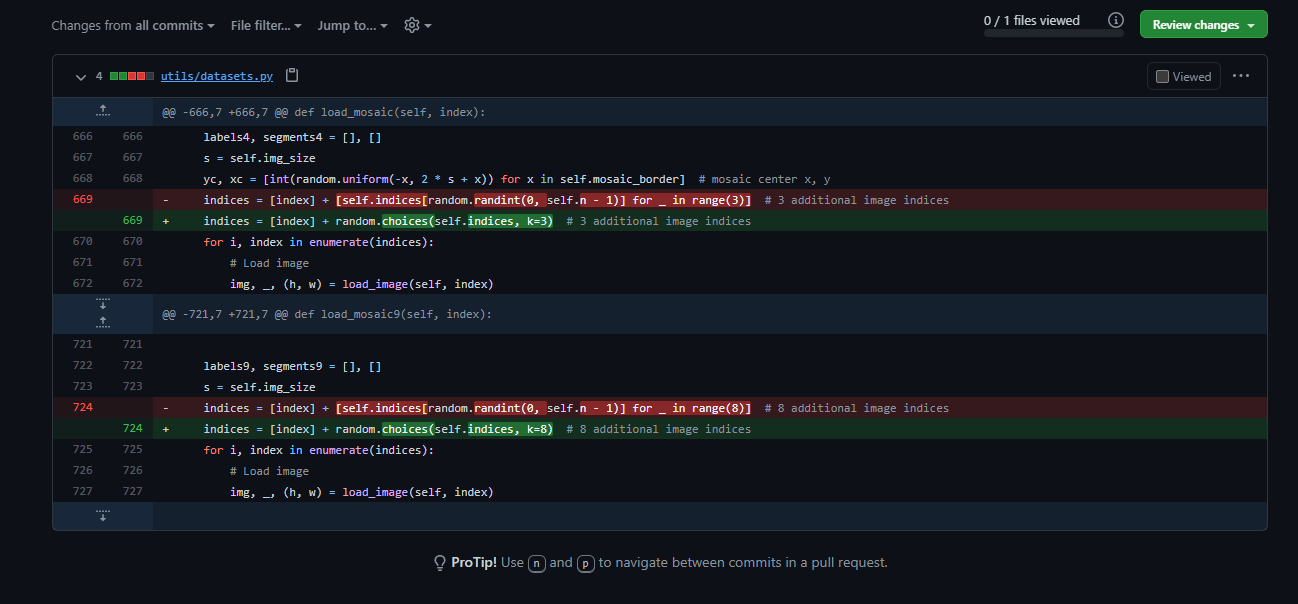Open the file options ellipsis menu
The width and height of the screenshot is (1298, 604).
tap(1241, 76)
